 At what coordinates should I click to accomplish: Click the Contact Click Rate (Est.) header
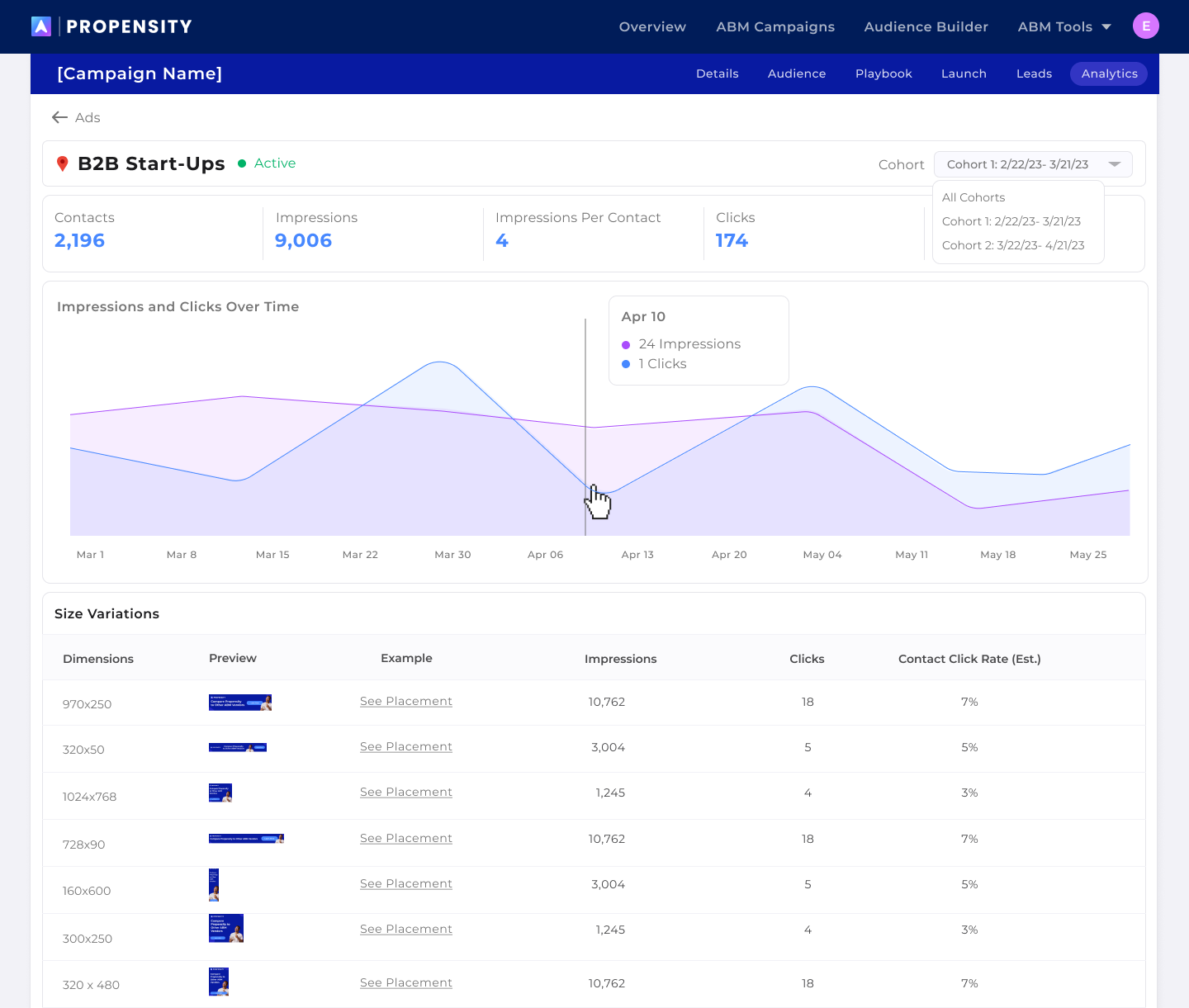click(x=969, y=659)
